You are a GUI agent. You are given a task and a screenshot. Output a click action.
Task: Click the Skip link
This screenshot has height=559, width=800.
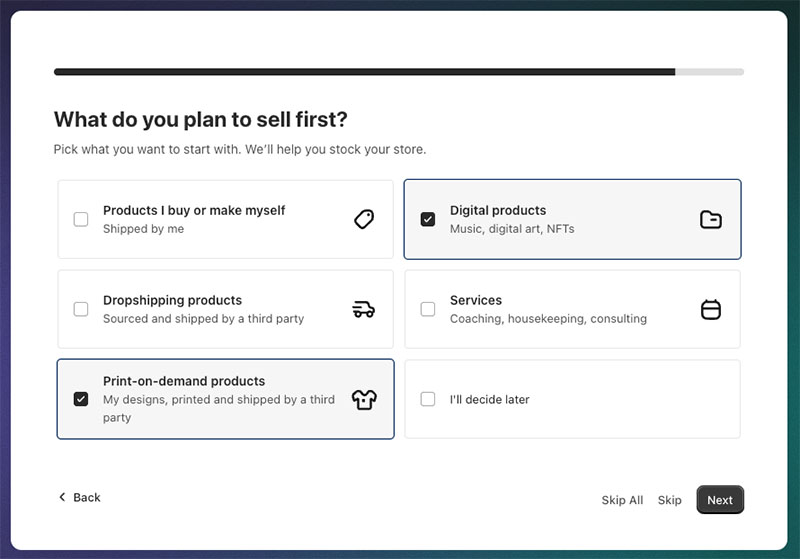[669, 500]
